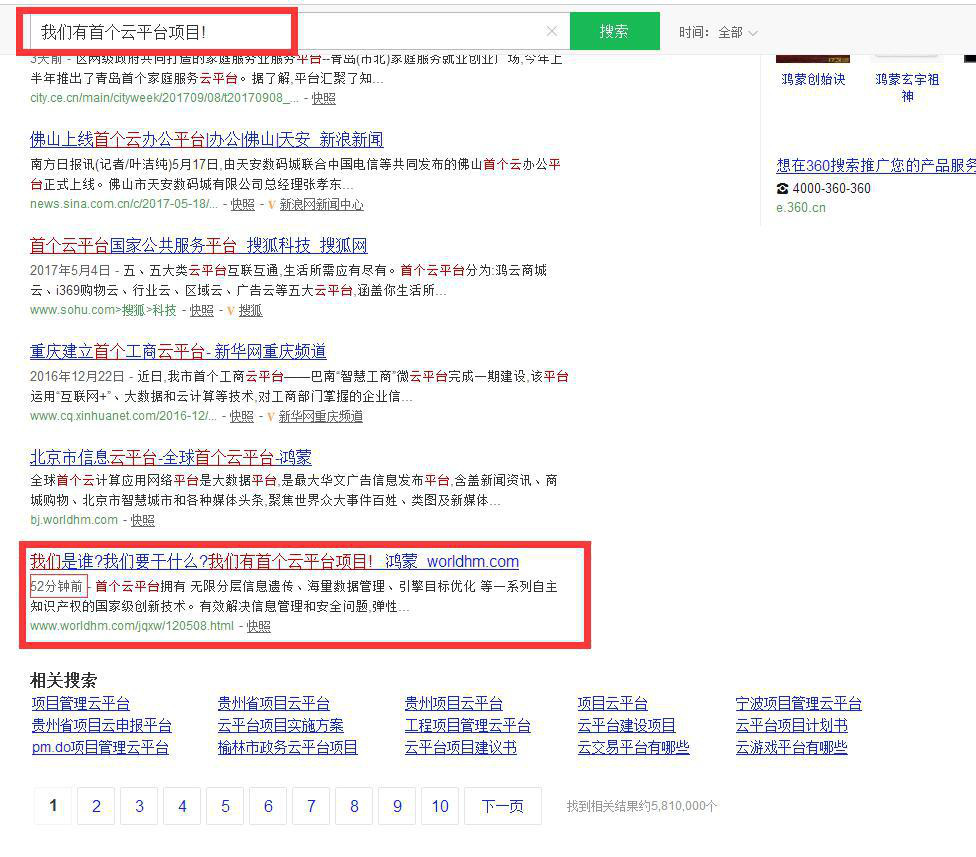Click the V badge before 搜狐 source
Viewport: 976px width, 857px height.
point(230,311)
